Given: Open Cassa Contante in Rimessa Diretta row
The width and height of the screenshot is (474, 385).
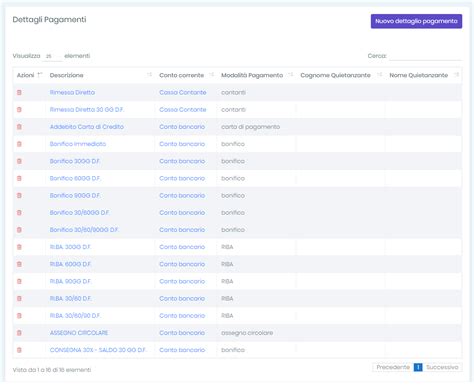Looking at the screenshot, I should pyautogui.click(x=183, y=92).
